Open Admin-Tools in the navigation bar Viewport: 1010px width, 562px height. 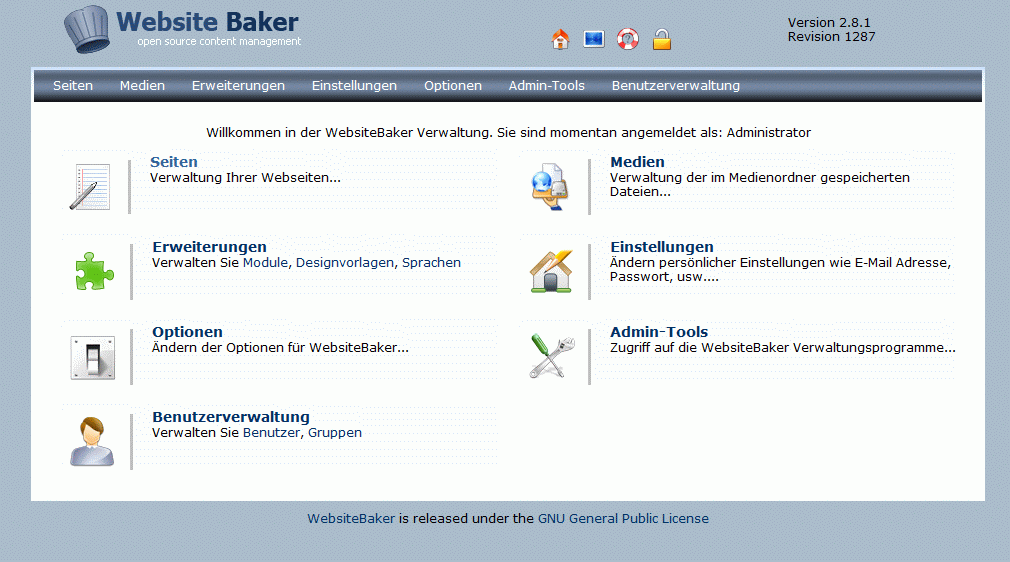[547, 86]
